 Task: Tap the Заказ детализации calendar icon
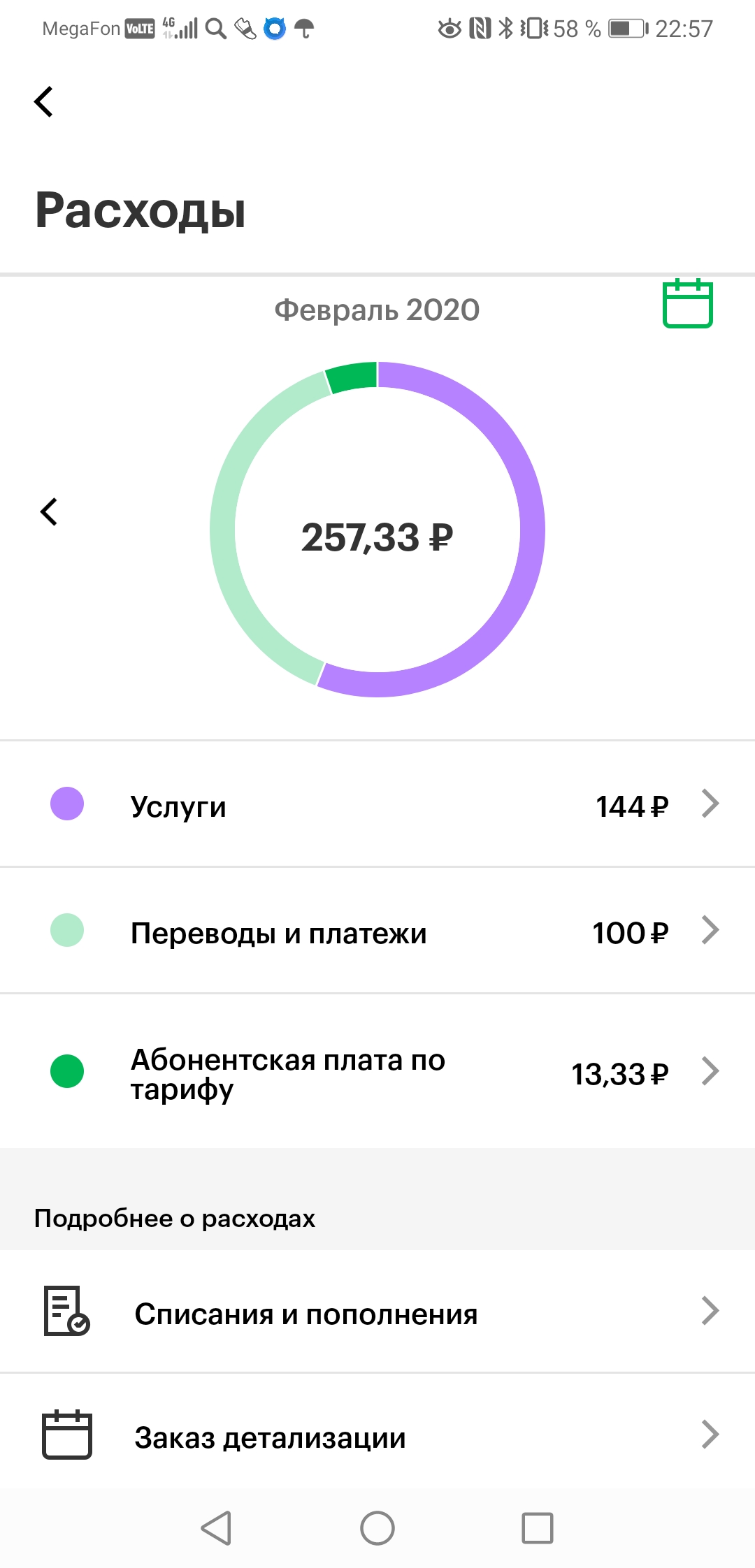pos(66,1435)
